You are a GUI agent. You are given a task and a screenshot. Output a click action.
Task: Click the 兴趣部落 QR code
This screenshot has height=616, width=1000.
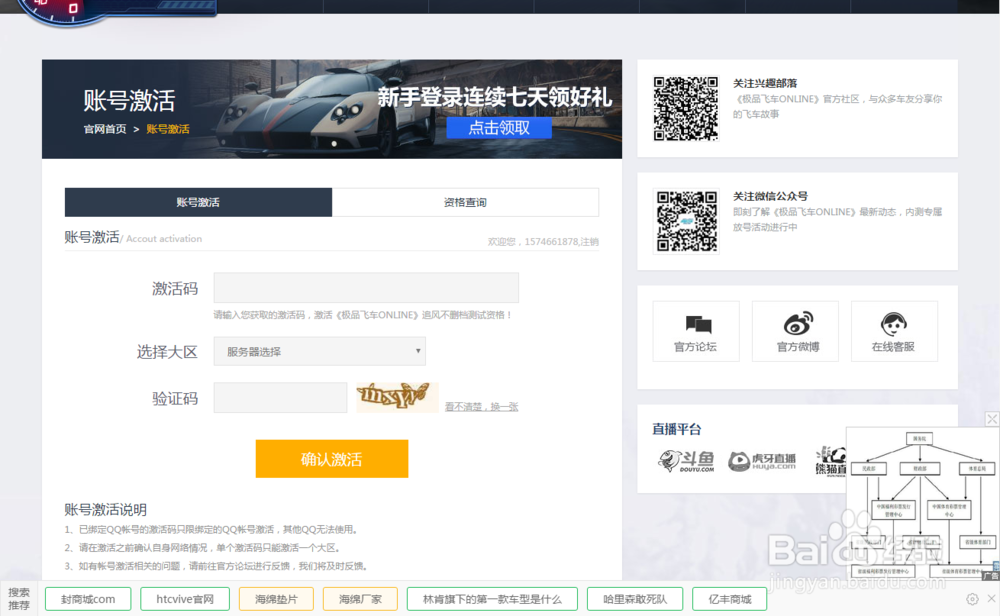(x=686, y=108)
